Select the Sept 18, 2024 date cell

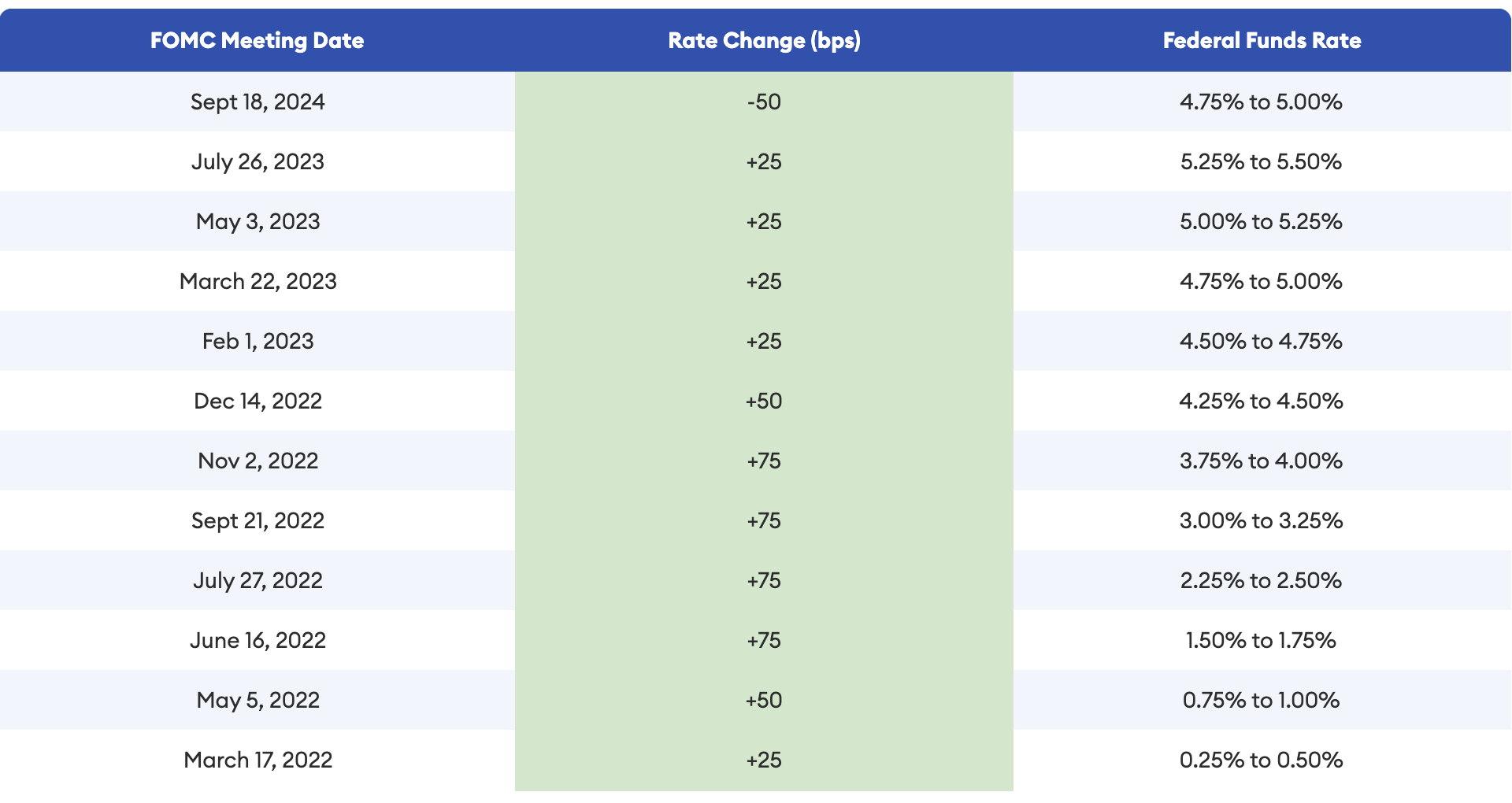(x=258, y=102)
